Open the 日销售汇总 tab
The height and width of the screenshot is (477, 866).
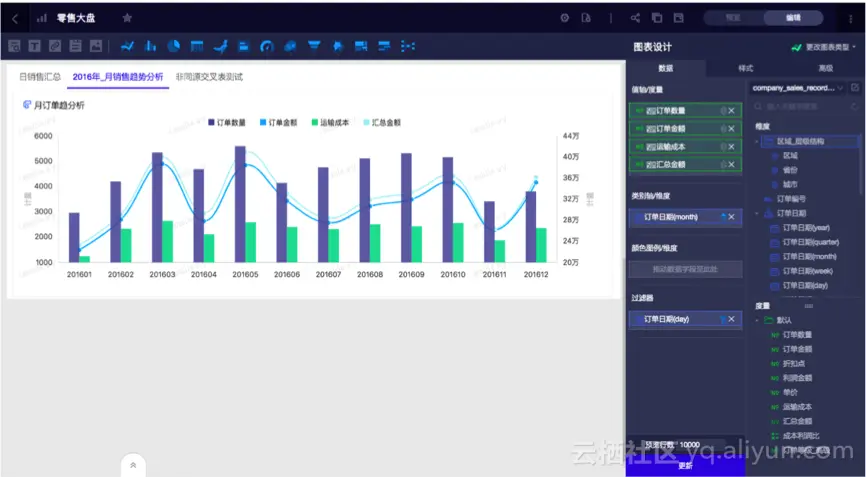[x=40, y=77]
